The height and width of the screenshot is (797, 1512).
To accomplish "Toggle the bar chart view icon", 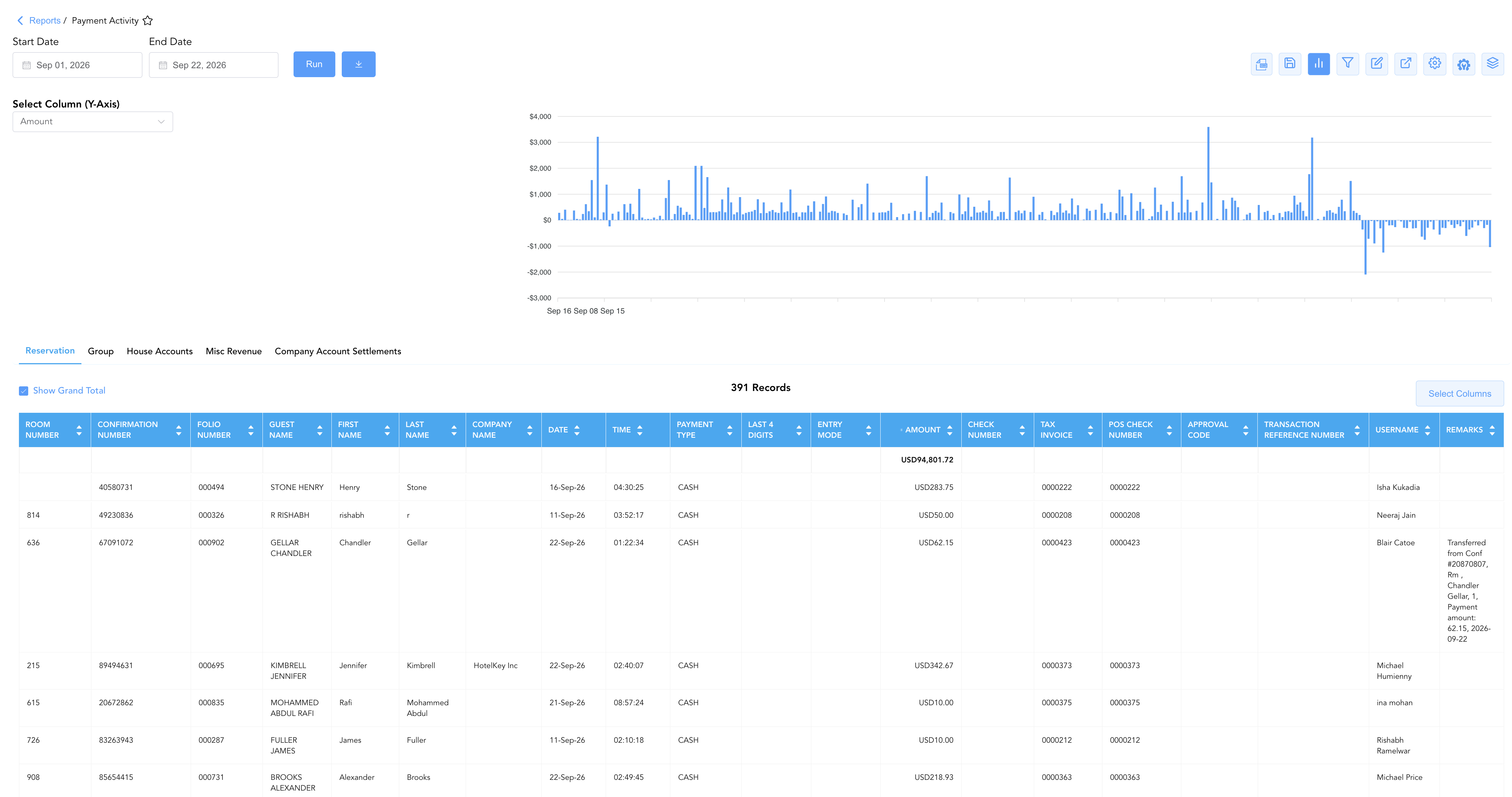I will coord(1318,64).
